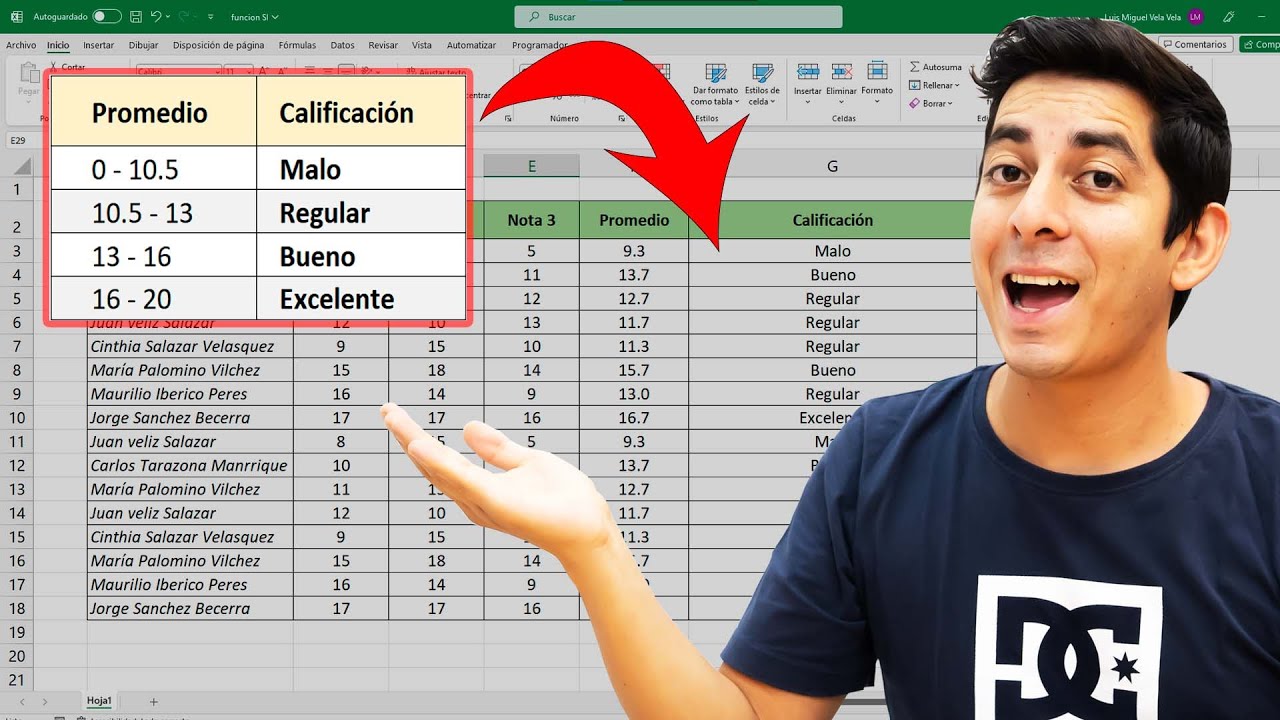Click the previous sheet navigation arrow
This screenshot has height=720, width=1280.
click(22, 702)
